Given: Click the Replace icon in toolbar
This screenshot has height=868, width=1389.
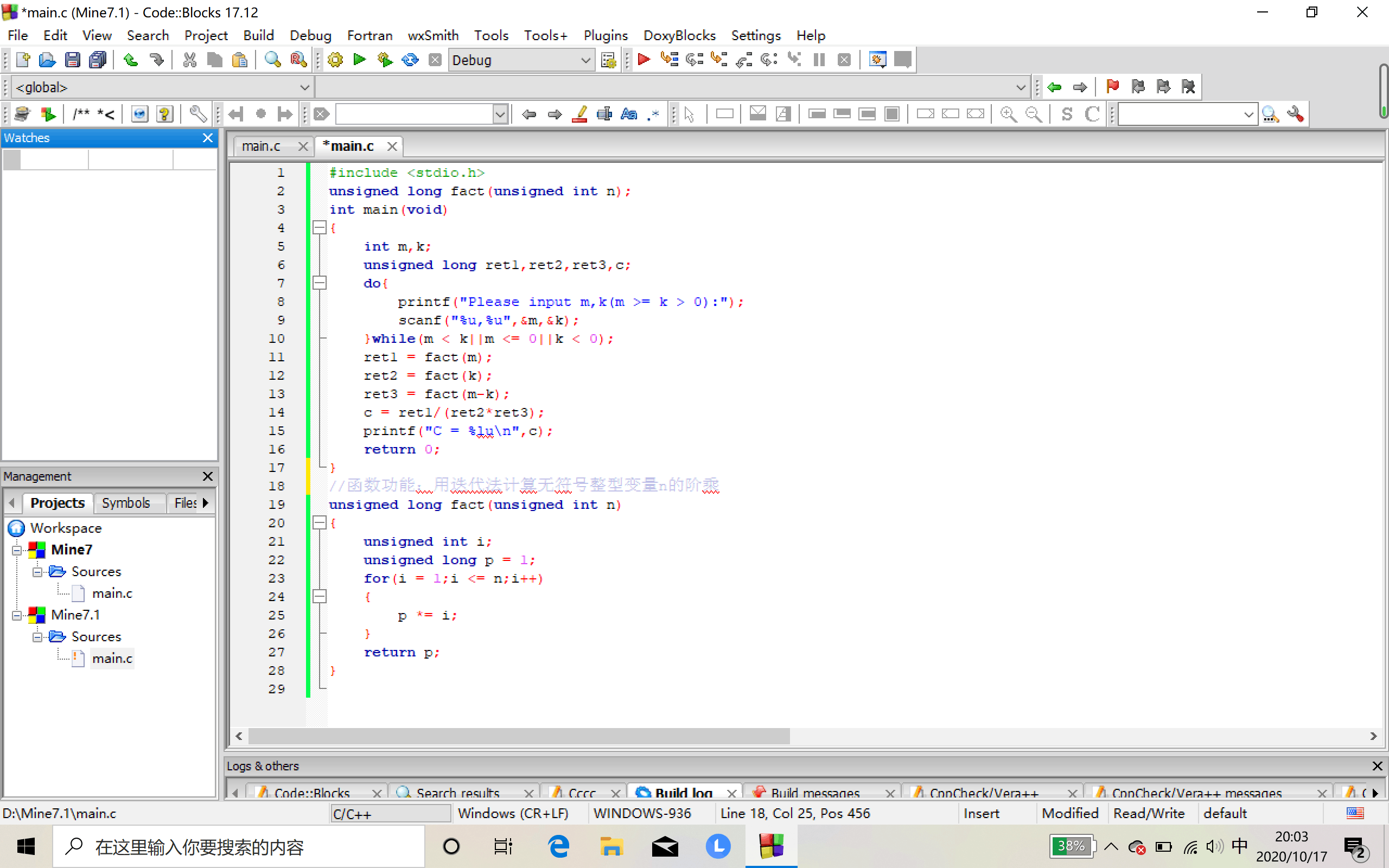Looking at the screenshot, I should click(298, 60).
